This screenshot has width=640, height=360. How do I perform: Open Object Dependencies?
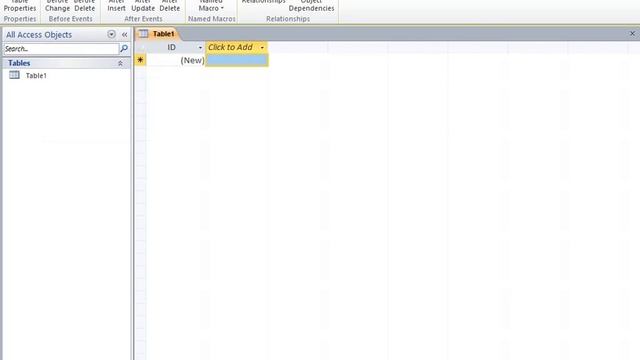[x=311, y=6]
